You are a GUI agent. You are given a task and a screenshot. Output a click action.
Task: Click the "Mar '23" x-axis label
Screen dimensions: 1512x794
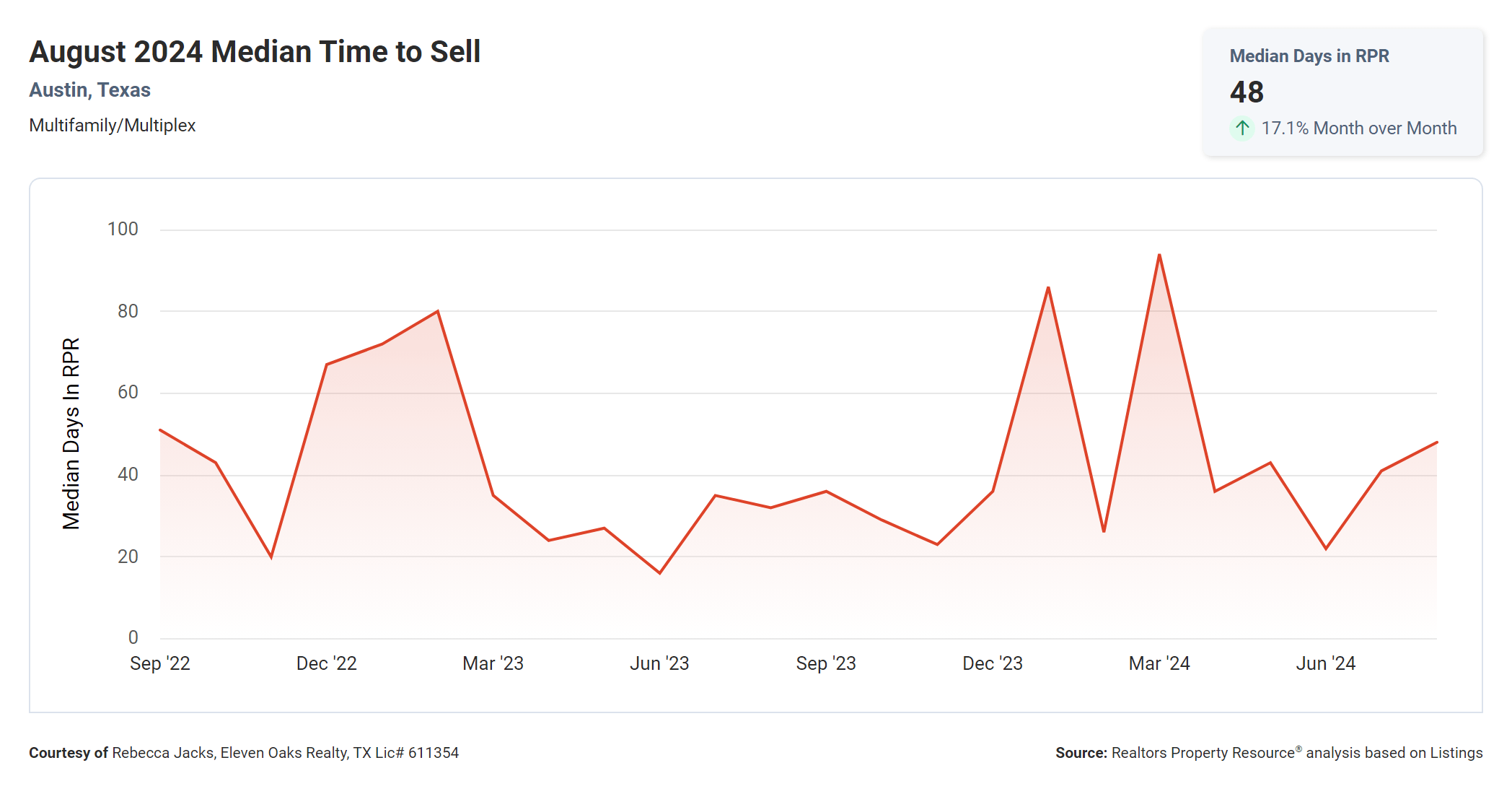pyautogui.click(x=493, y=663)
